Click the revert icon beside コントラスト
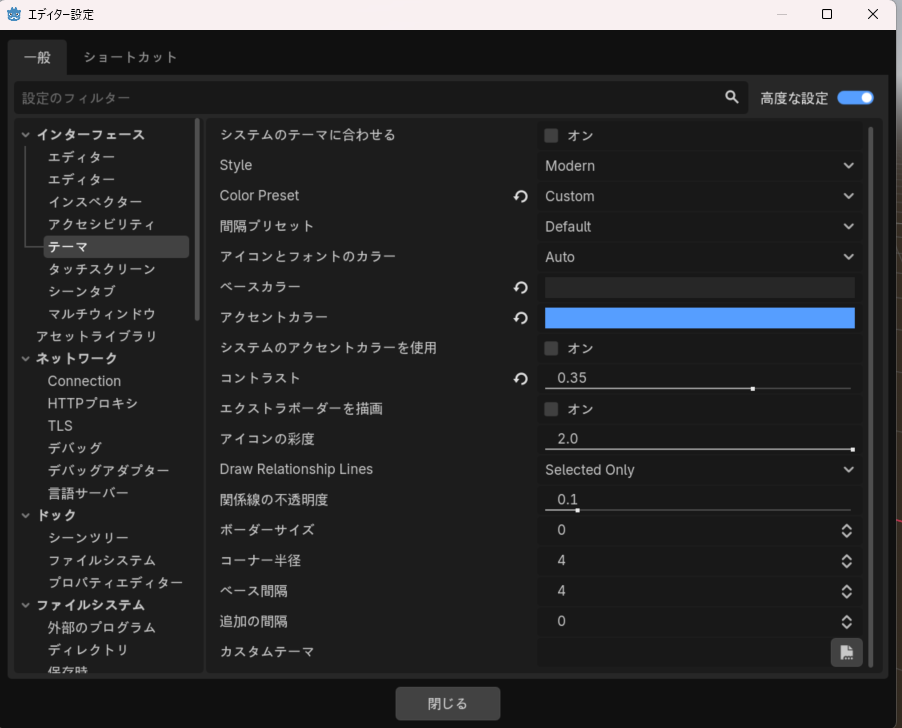The height and width of the screenshot is (728, 902). tap(520, 379)
